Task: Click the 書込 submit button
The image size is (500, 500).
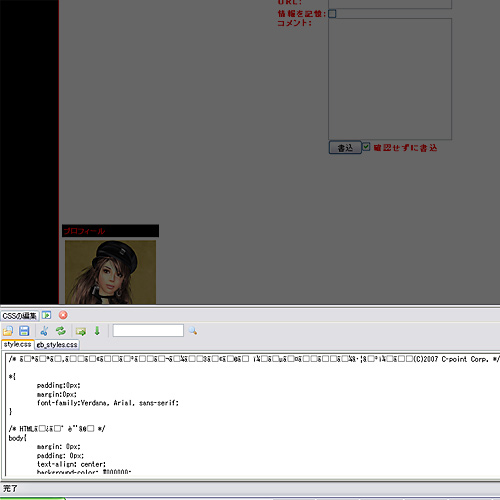Action: coord(345,147)
